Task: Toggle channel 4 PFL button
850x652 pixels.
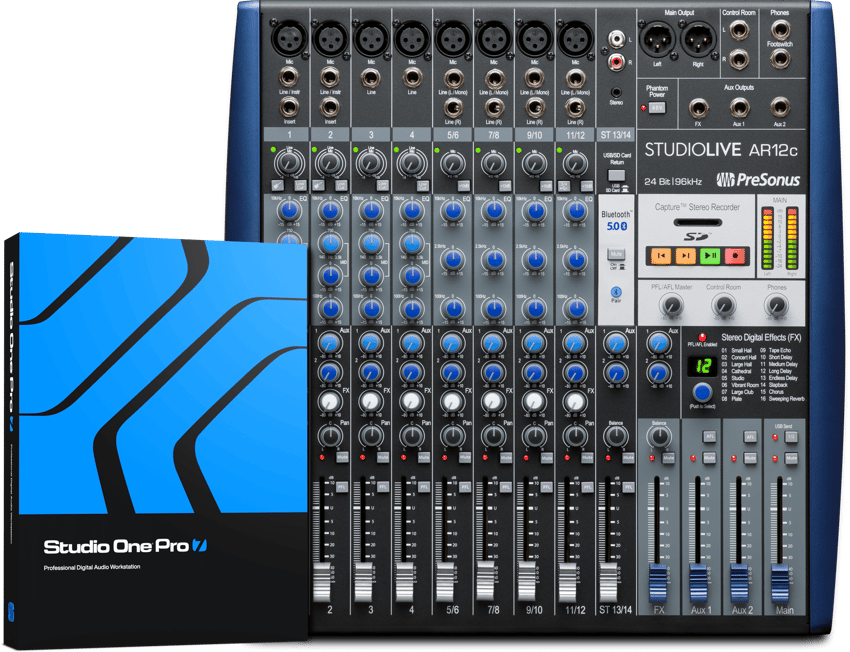Action: pos(424,487)
